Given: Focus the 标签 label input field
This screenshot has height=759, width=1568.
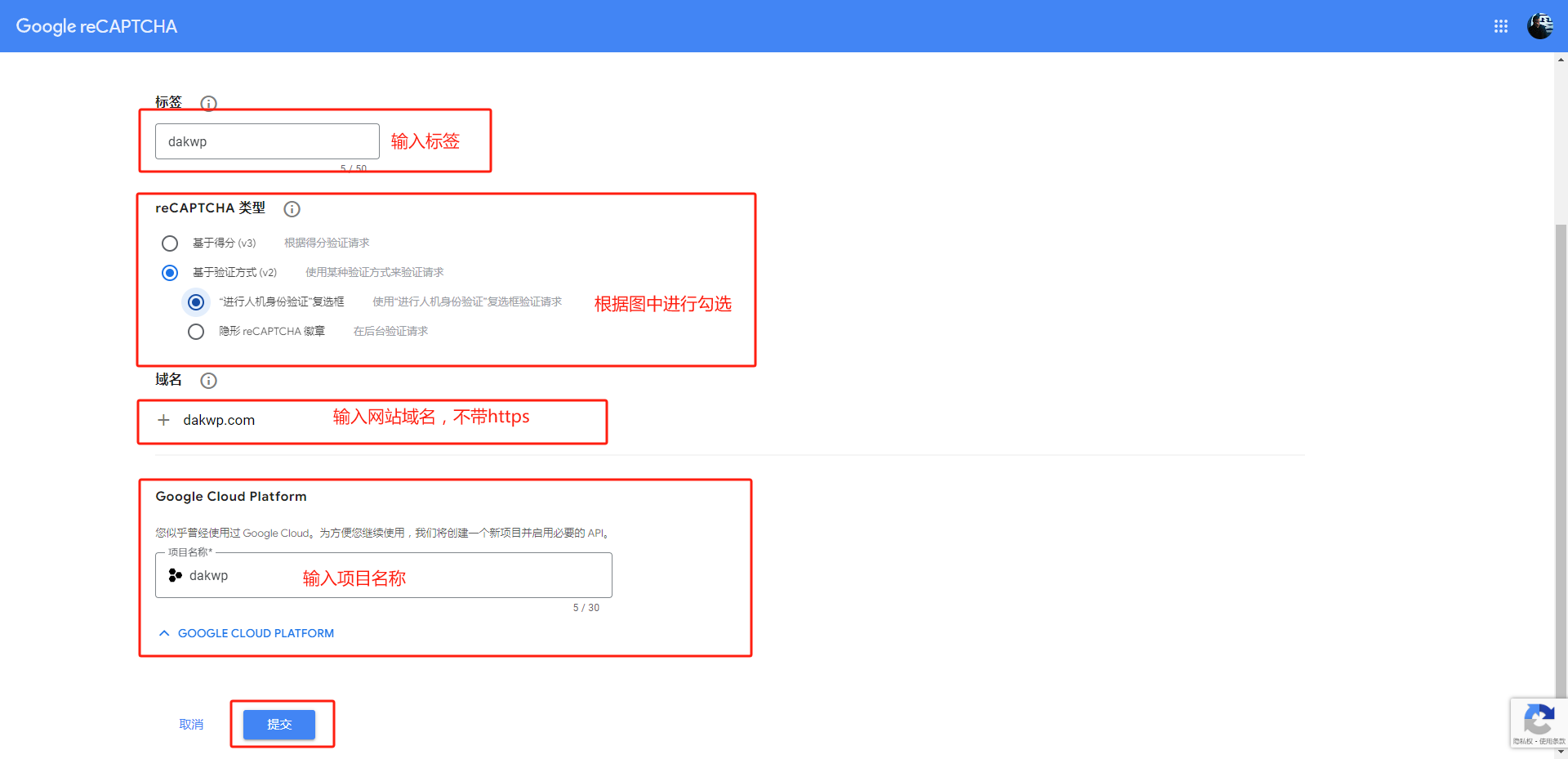Looking at the screenshot, I should pyautogui.click(x=267, y=141).
